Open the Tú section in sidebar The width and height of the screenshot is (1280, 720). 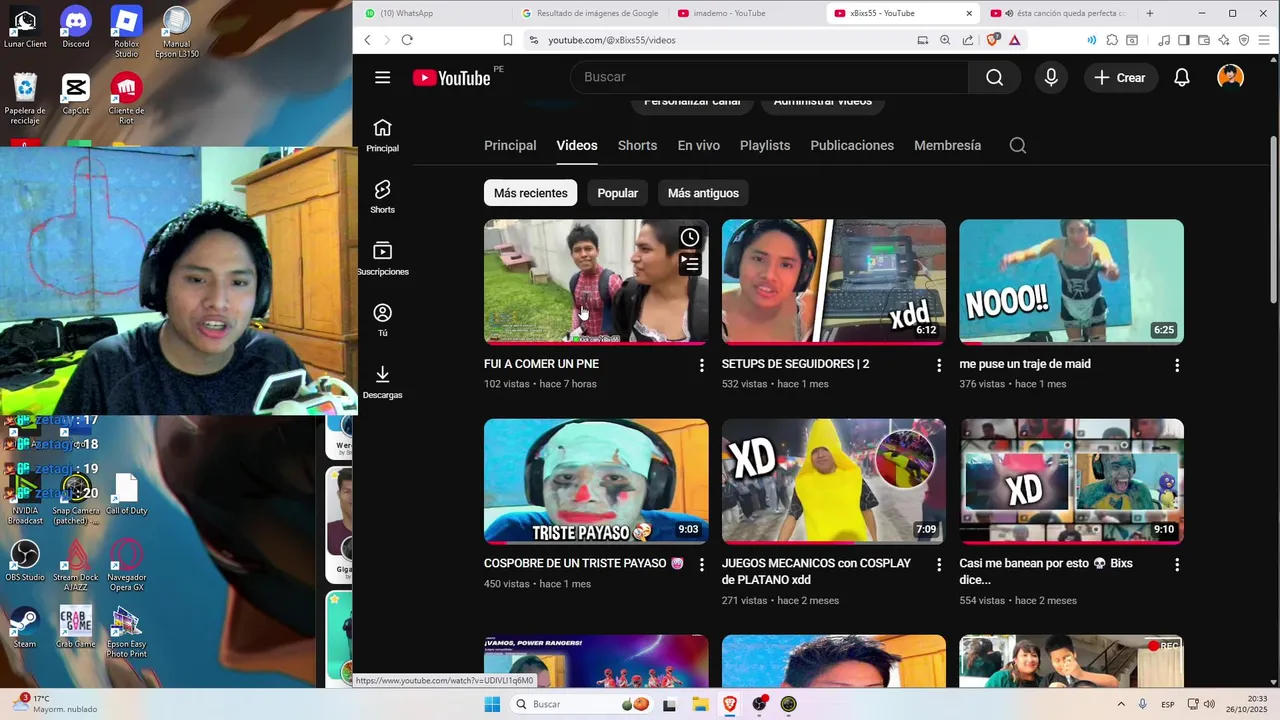(x=382, y=320)
